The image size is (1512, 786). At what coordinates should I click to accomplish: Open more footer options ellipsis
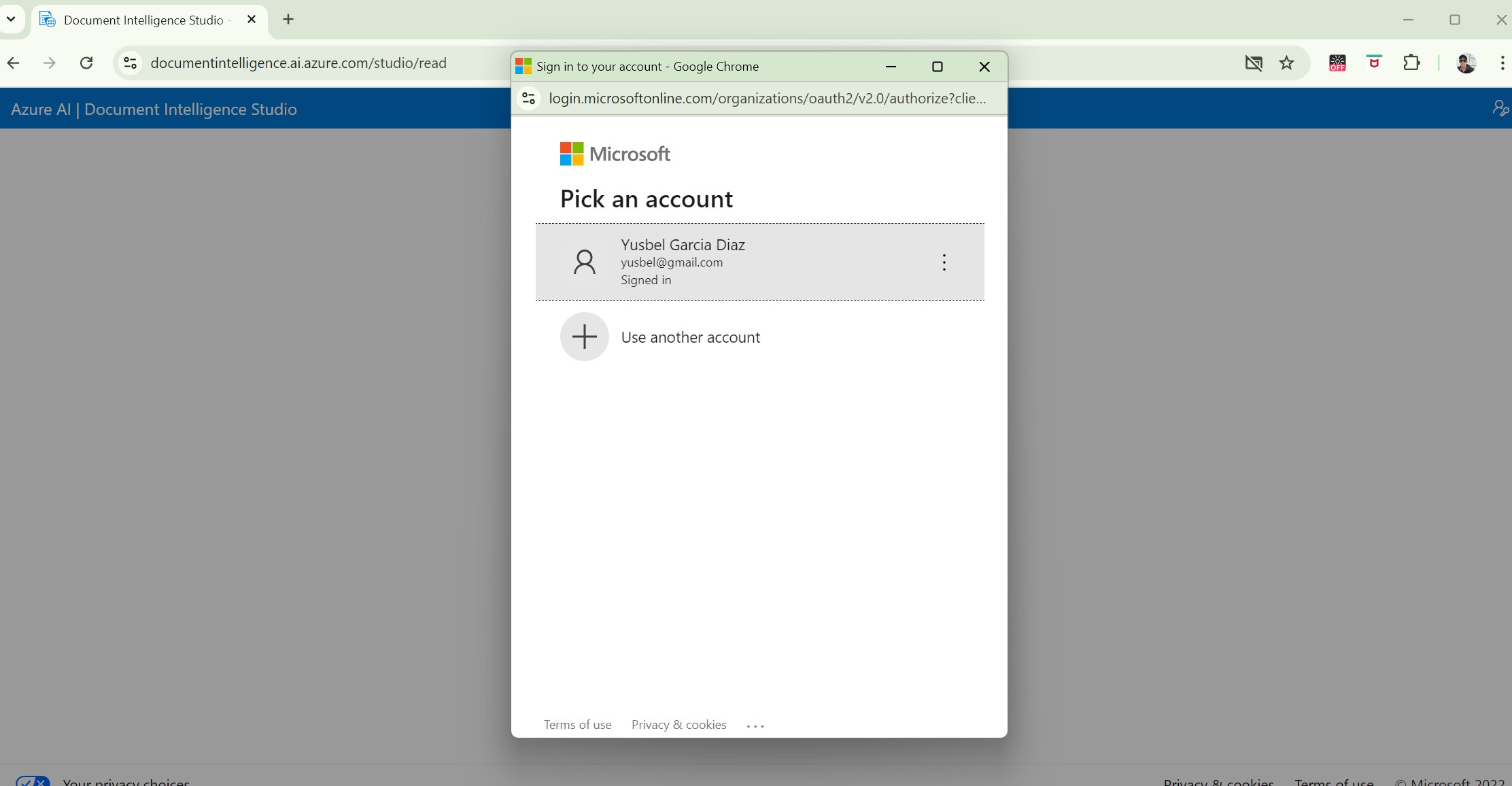pos(755,725)
